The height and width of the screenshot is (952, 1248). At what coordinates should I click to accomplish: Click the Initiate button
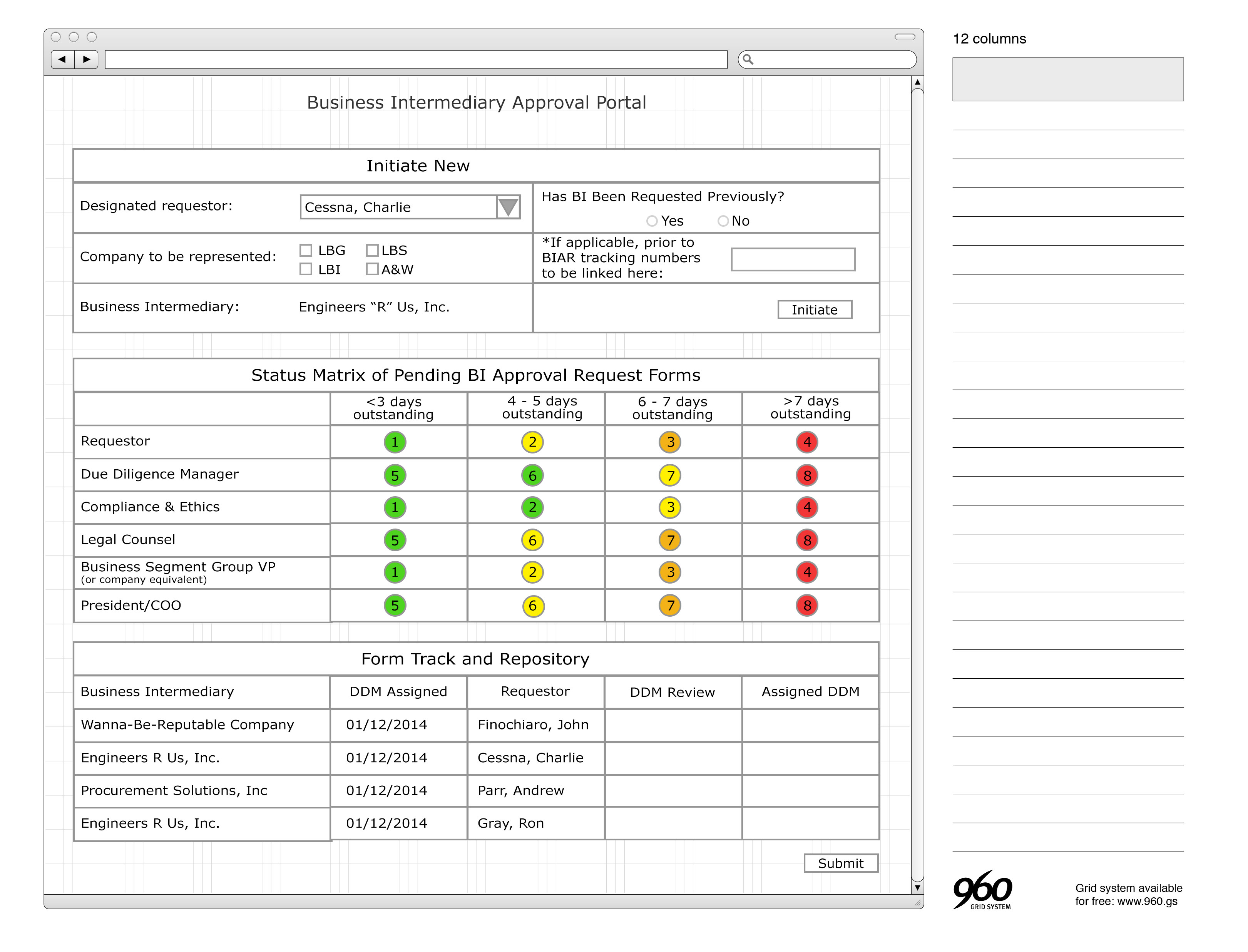click(x=815, y=310)
